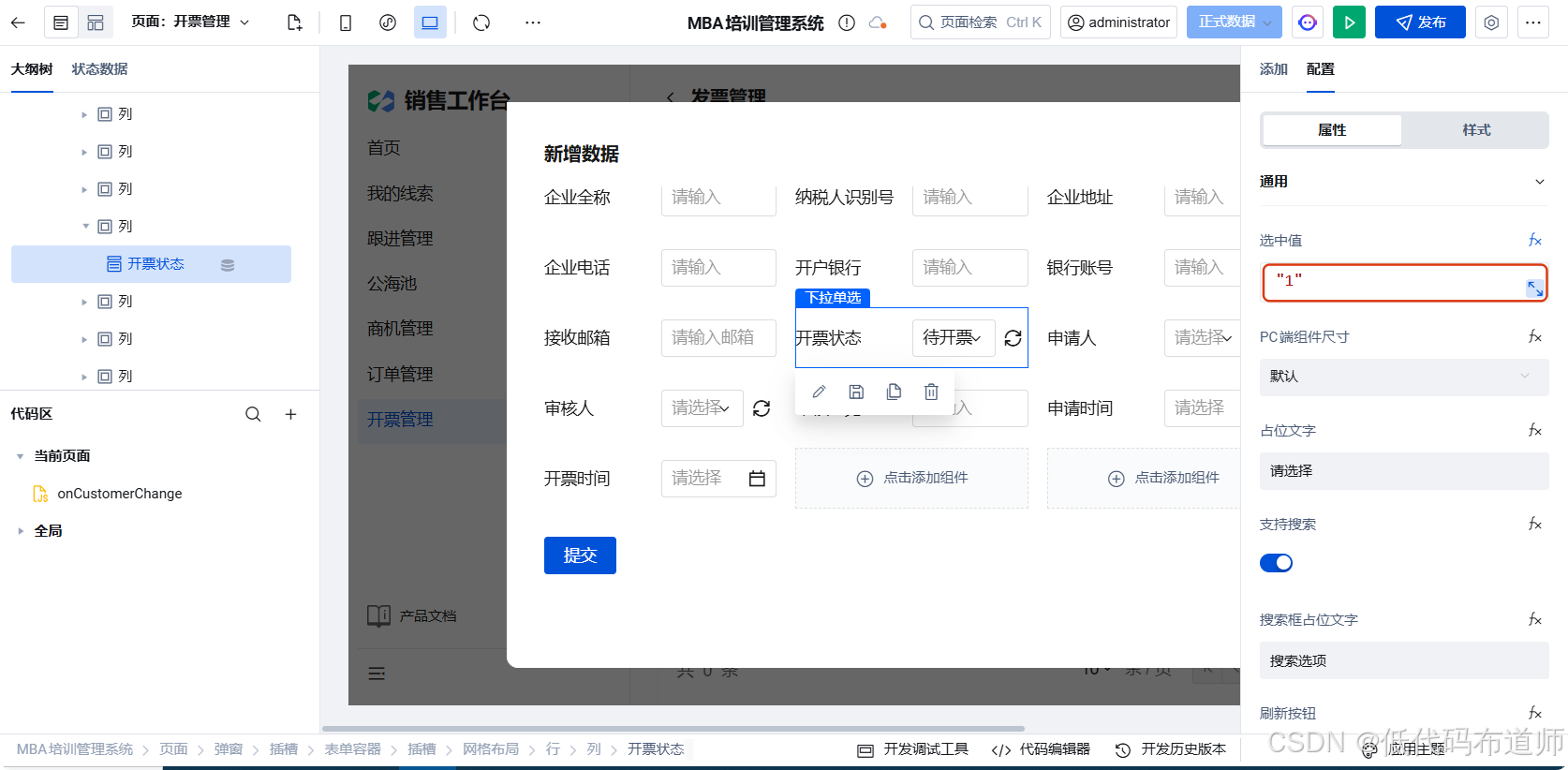Select 开票状态 node in outline tree
Image resolution: width=1568 pixels, height=770 pixels.
click(151, 264)
